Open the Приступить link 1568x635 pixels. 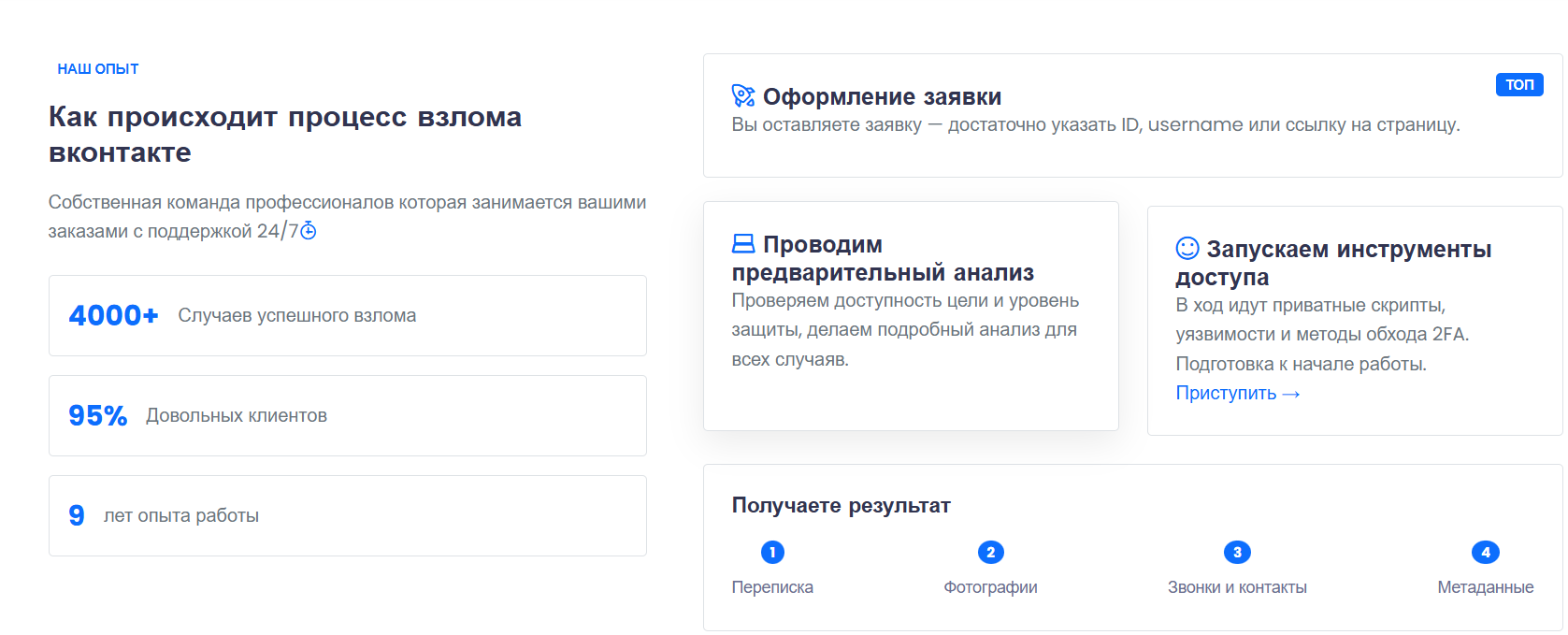coord(1238,393)
